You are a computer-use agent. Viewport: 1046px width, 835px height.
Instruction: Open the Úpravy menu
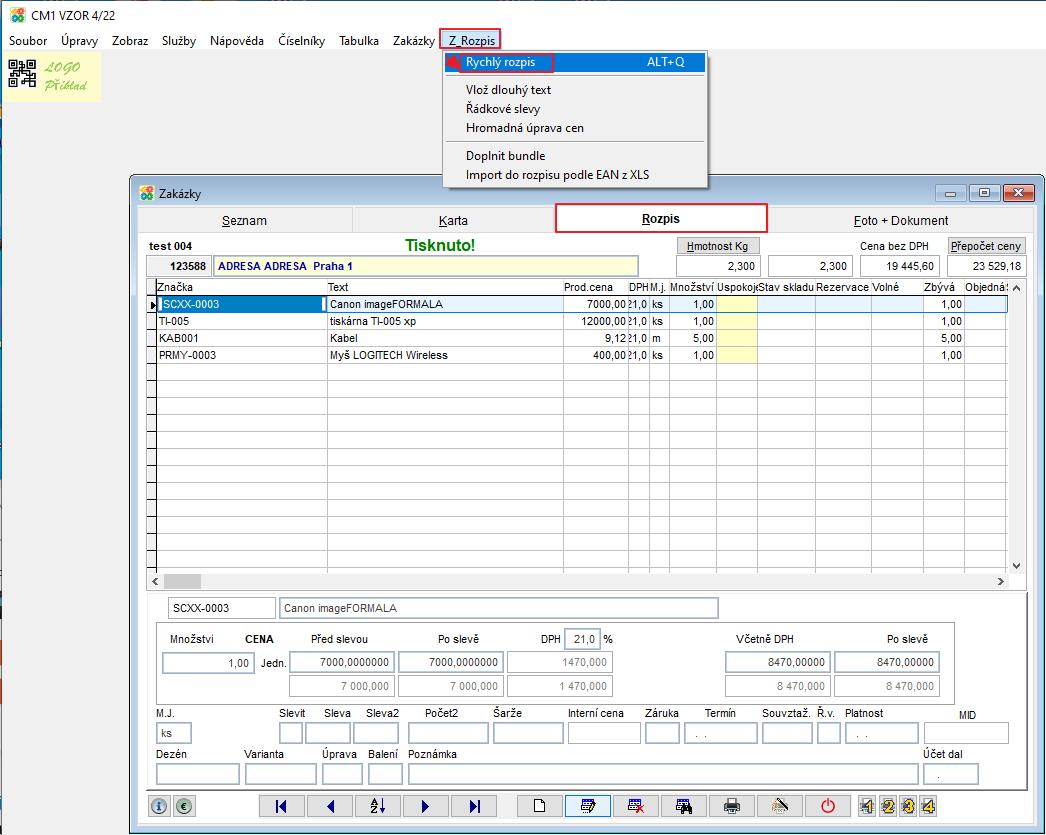point(79,41)
